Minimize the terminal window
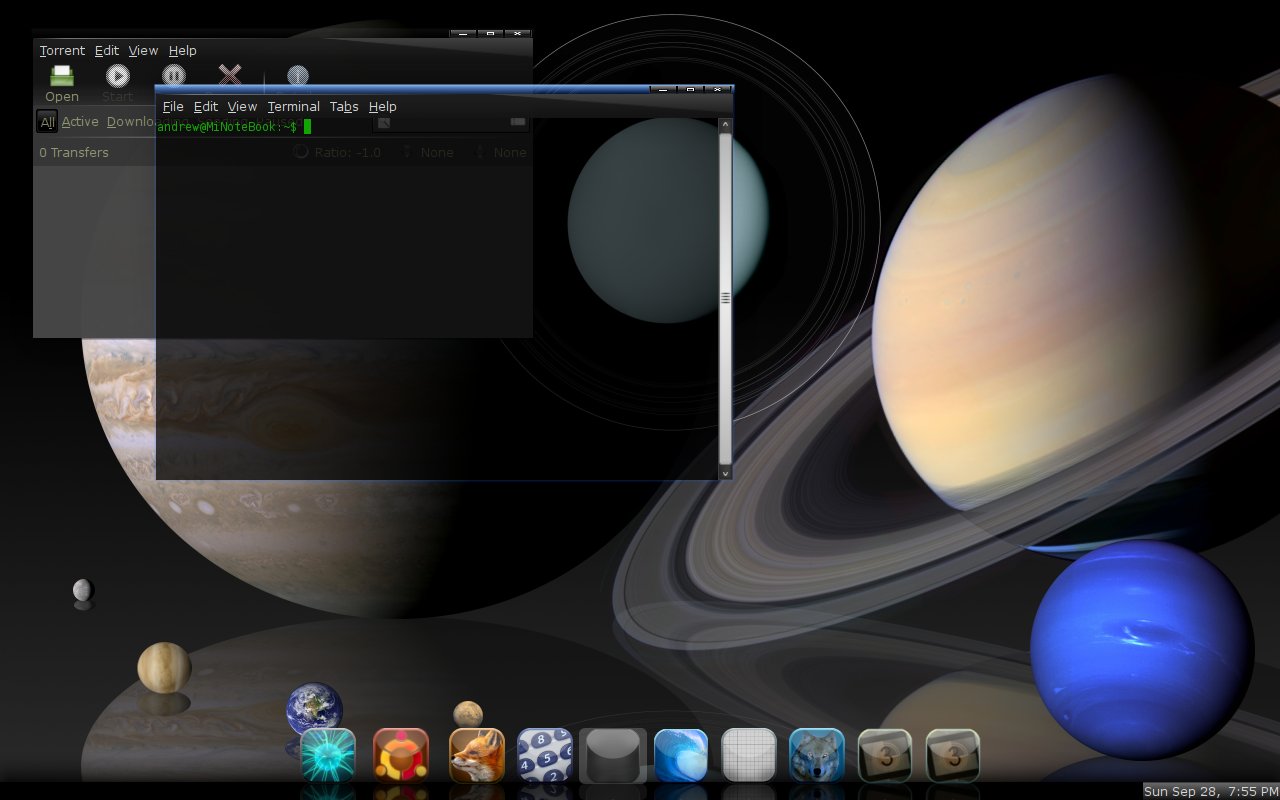 [663, 90]
